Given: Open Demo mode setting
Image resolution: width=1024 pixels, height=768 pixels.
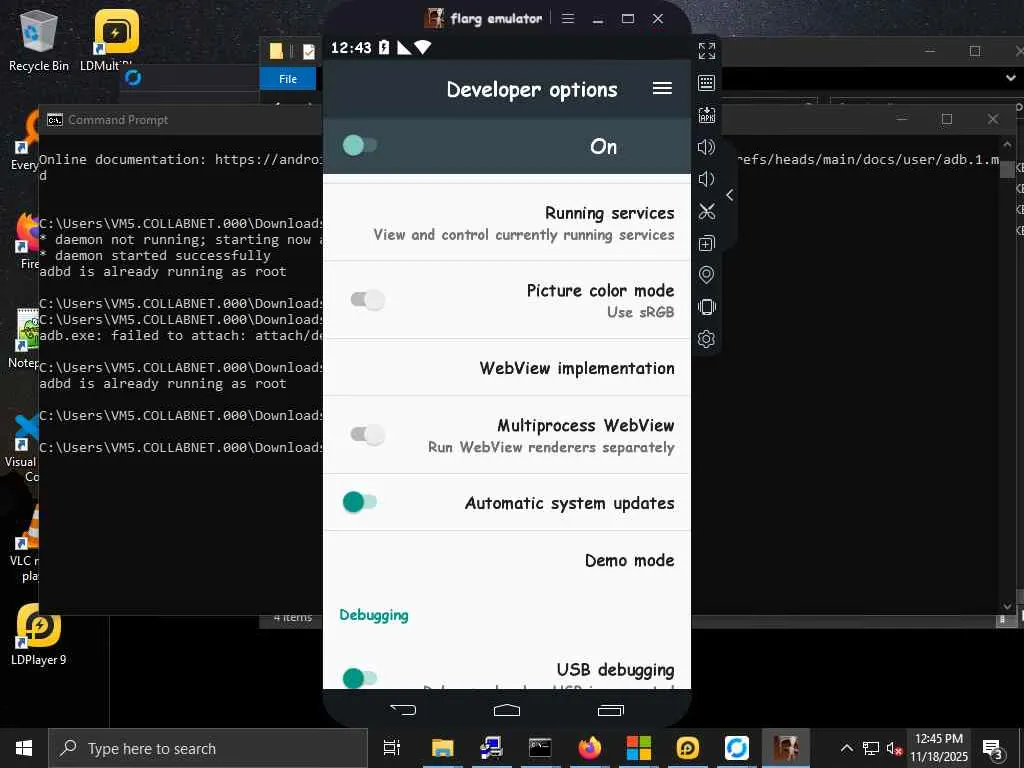Looking at the screenshot, I should click(x=507, y=560).
